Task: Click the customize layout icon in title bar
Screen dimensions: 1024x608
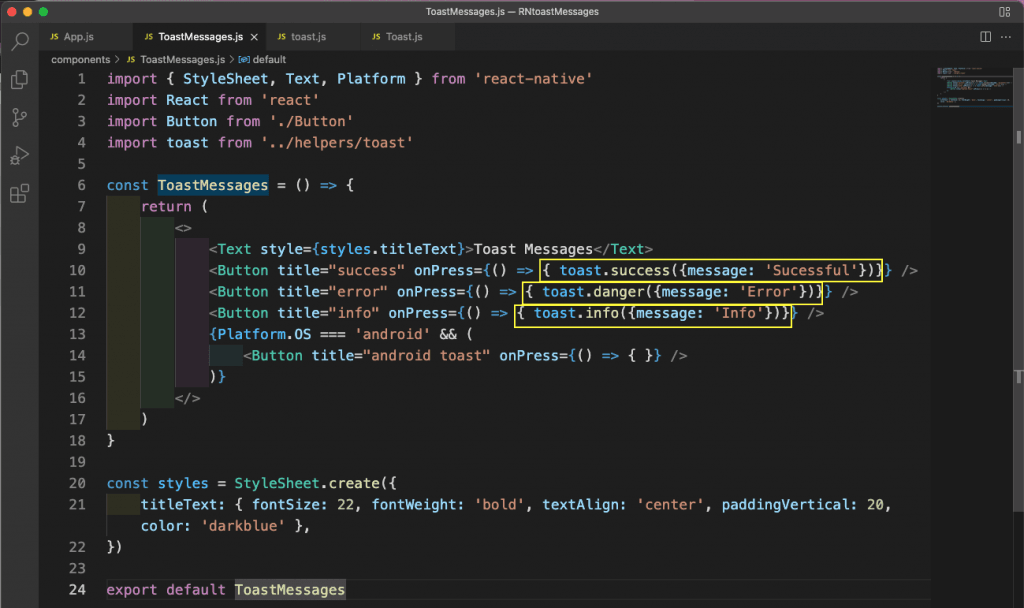Action: click(1003, 11)
